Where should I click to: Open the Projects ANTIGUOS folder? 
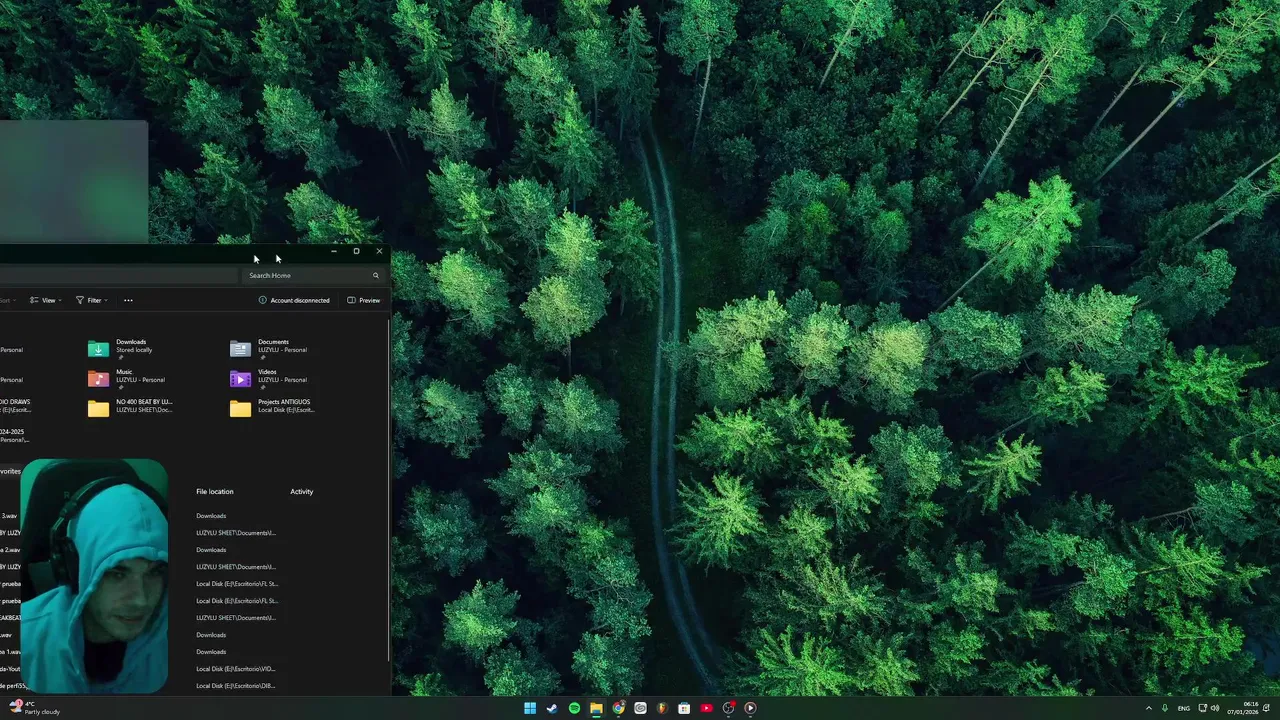[272, 407]
